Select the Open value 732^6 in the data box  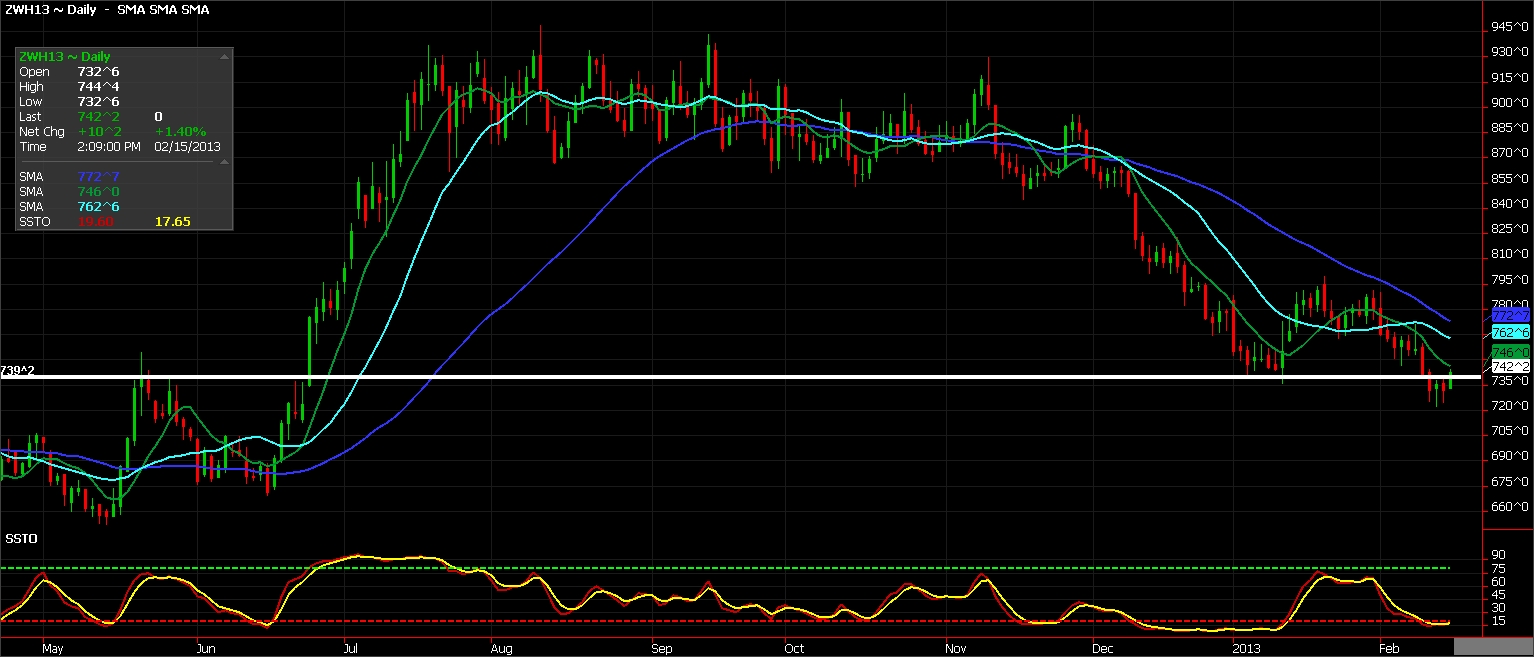(x=98, y=72)
